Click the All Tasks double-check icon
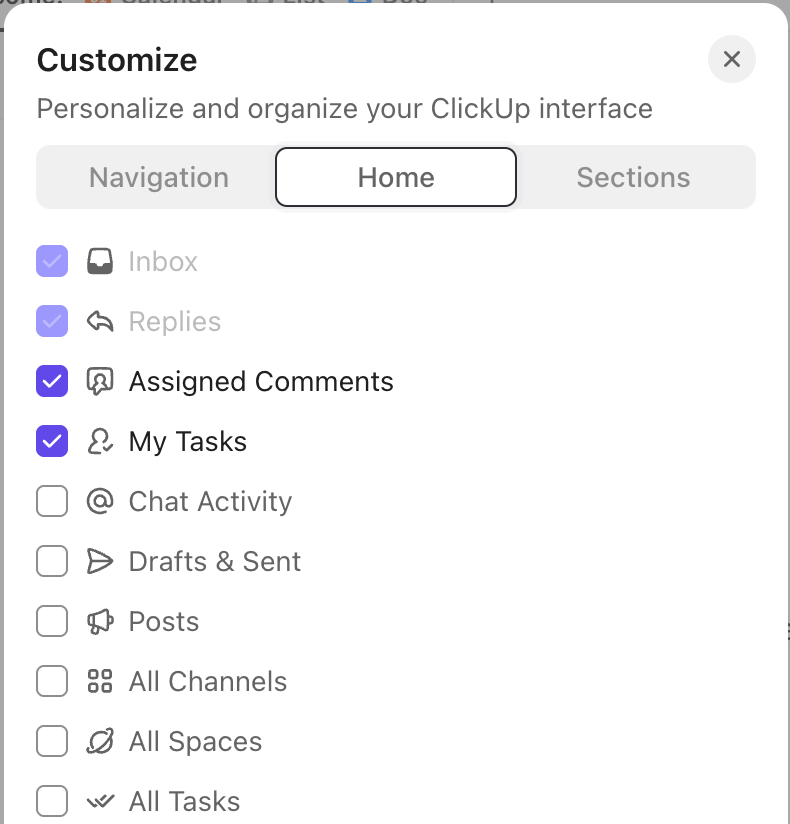 (x=100, y=802)
